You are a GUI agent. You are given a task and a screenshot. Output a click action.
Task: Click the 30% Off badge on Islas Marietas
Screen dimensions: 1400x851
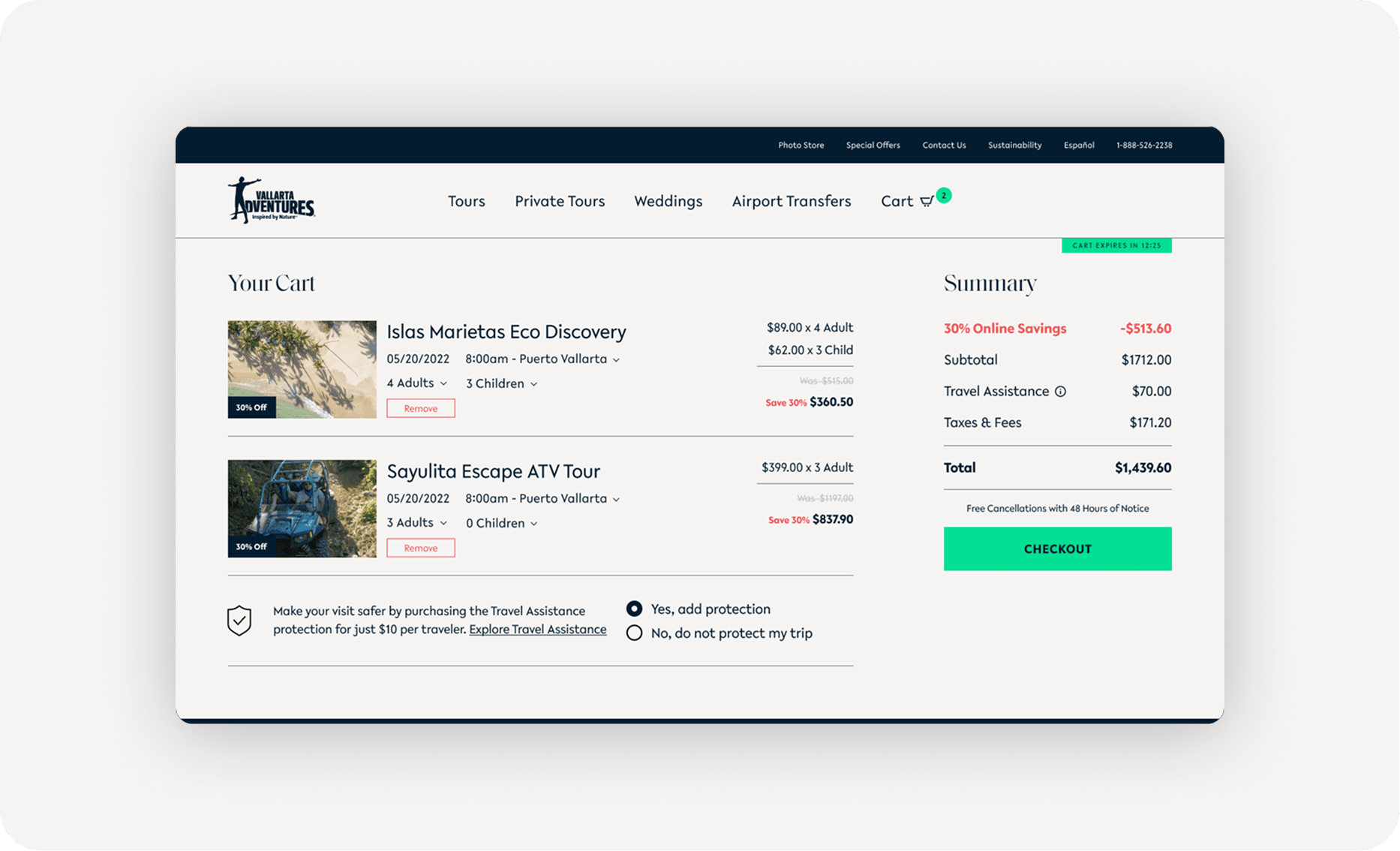point(252,407)
